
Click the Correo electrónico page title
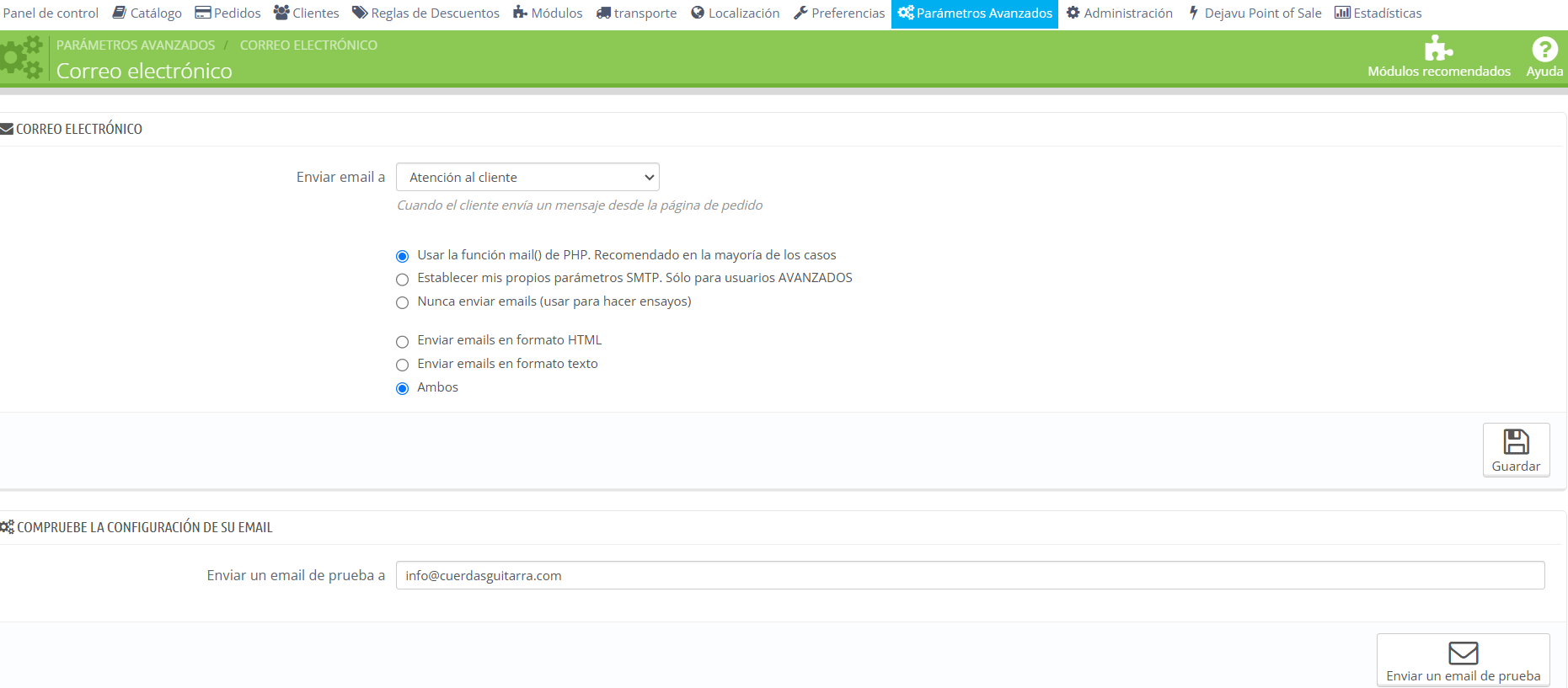(x=144, y=72)
